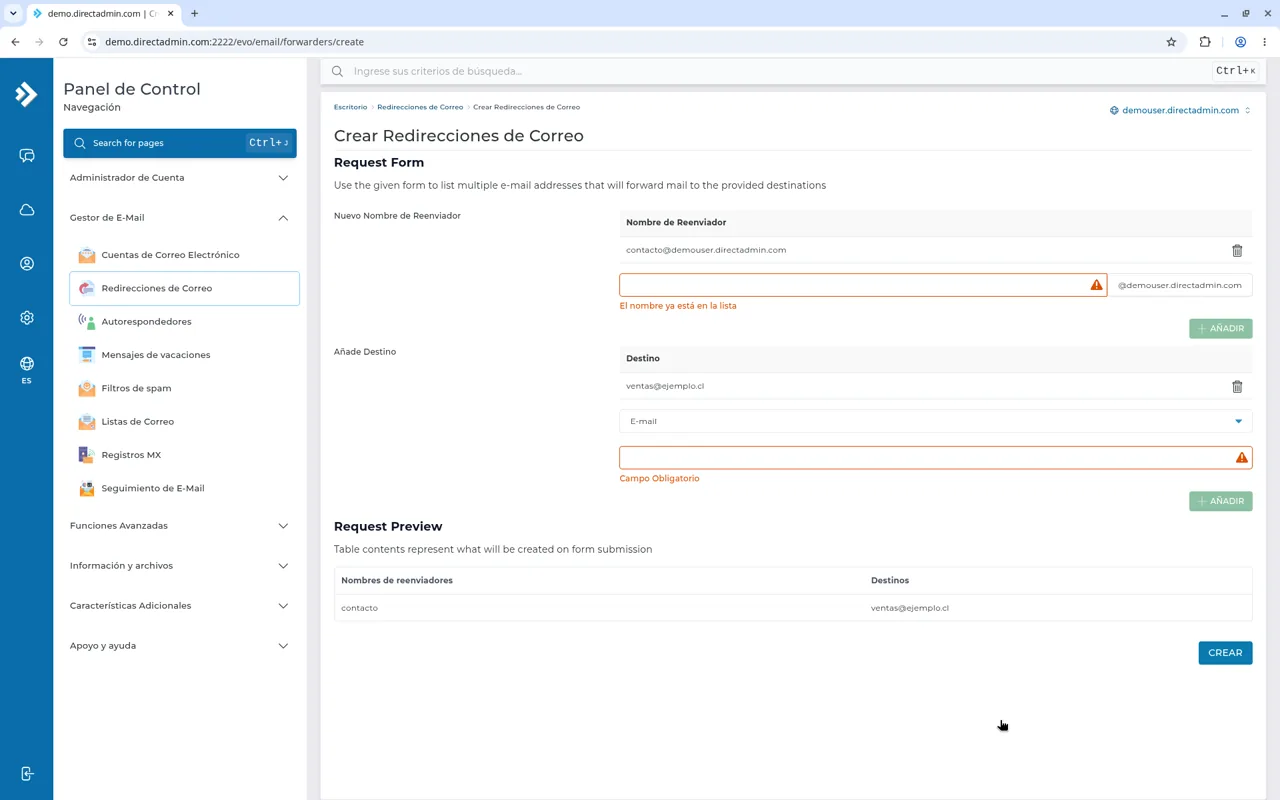
Task: Click the Search for pages box
Action: point(180,143)
